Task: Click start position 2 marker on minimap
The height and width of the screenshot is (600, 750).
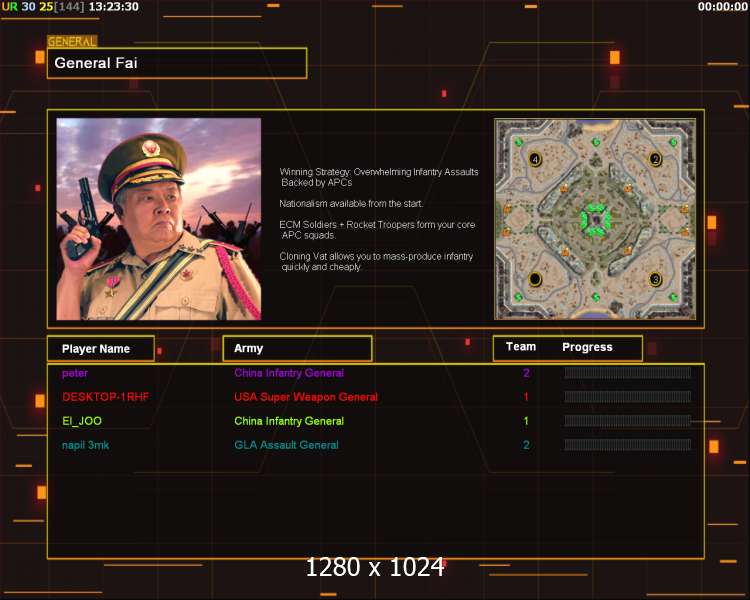Action: pos(655,159)
